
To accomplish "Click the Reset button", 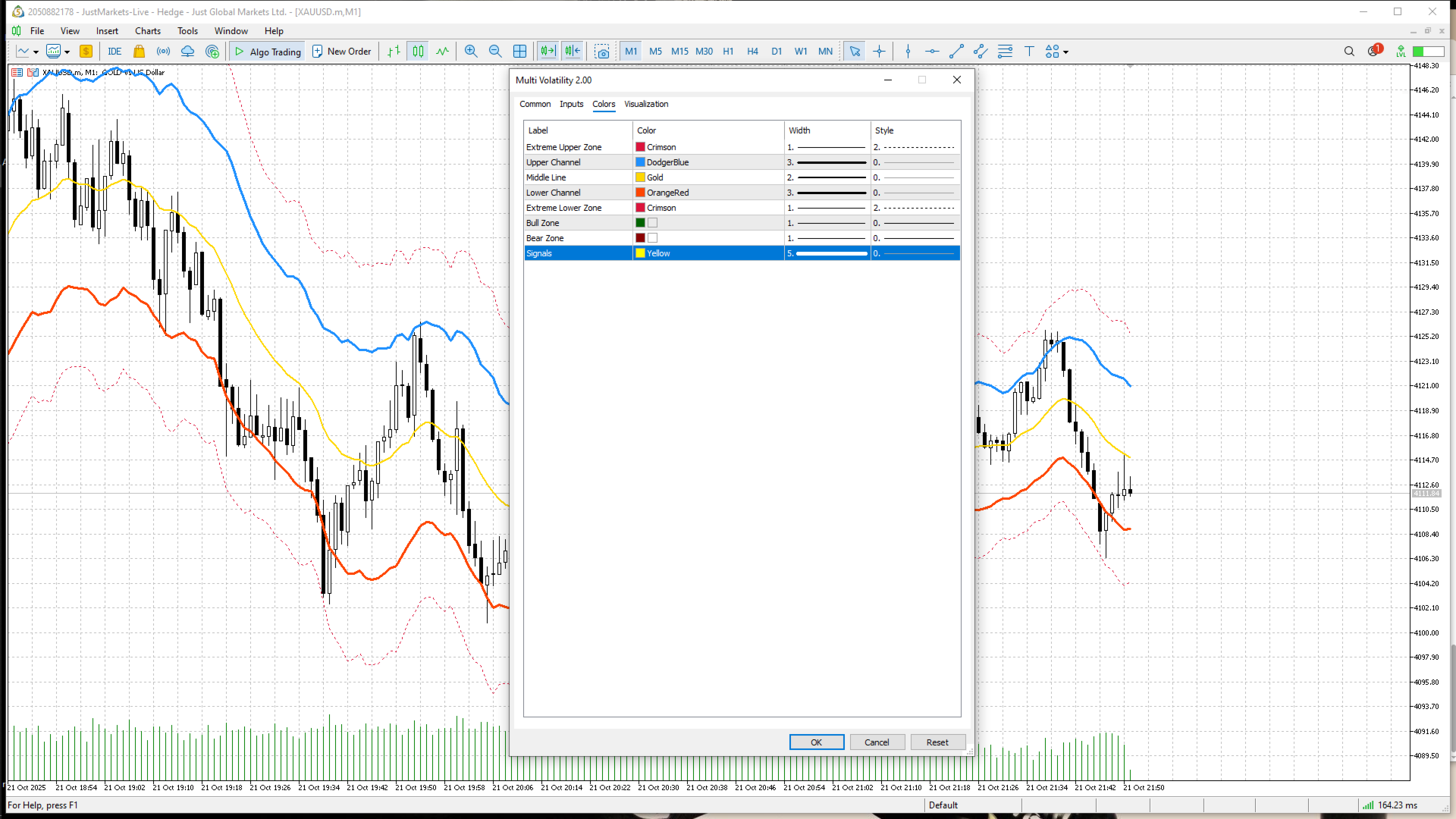I will click(937, 742).
